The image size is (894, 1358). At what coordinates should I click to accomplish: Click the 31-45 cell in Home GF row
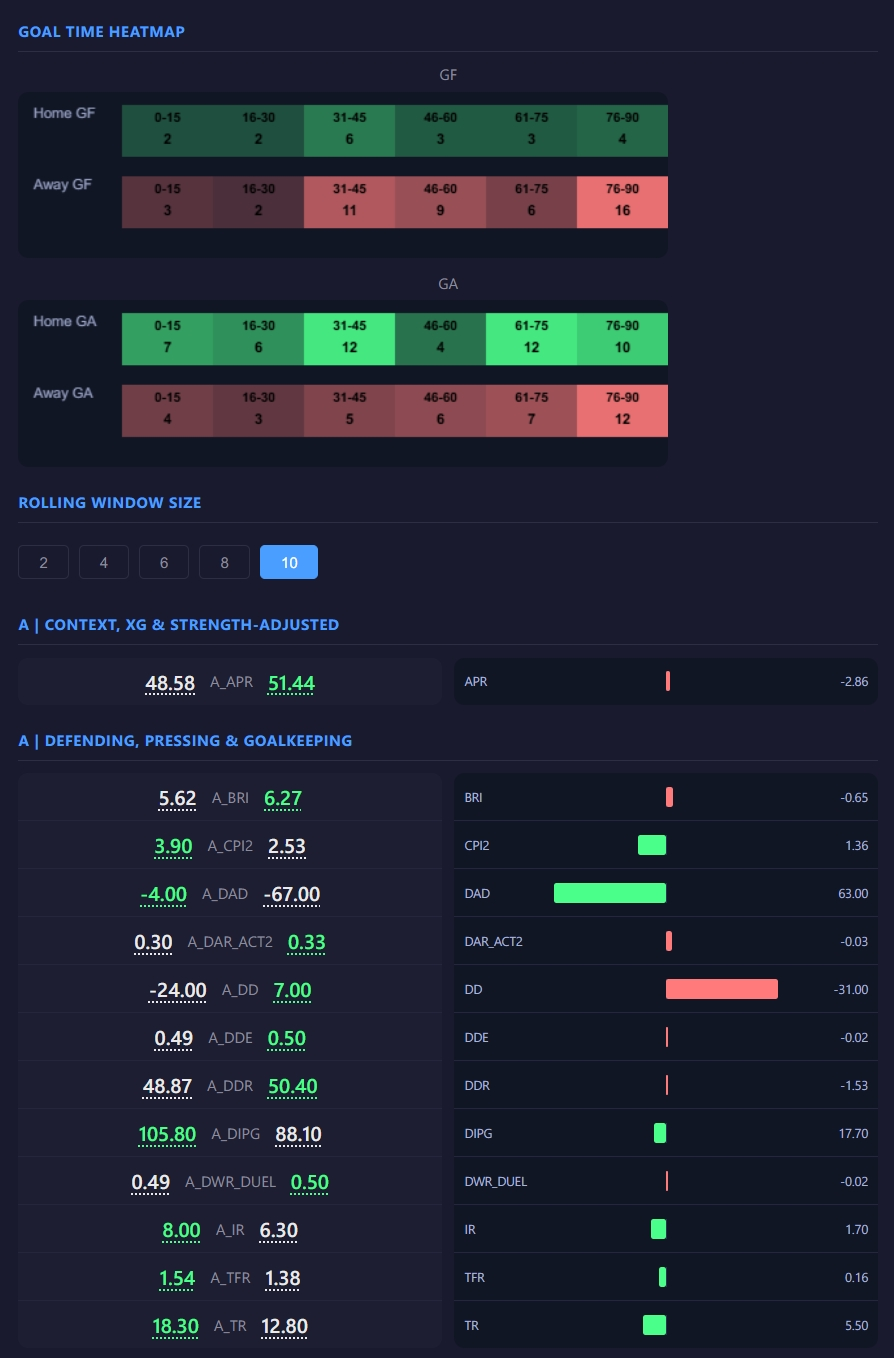(x=349, y=130)
